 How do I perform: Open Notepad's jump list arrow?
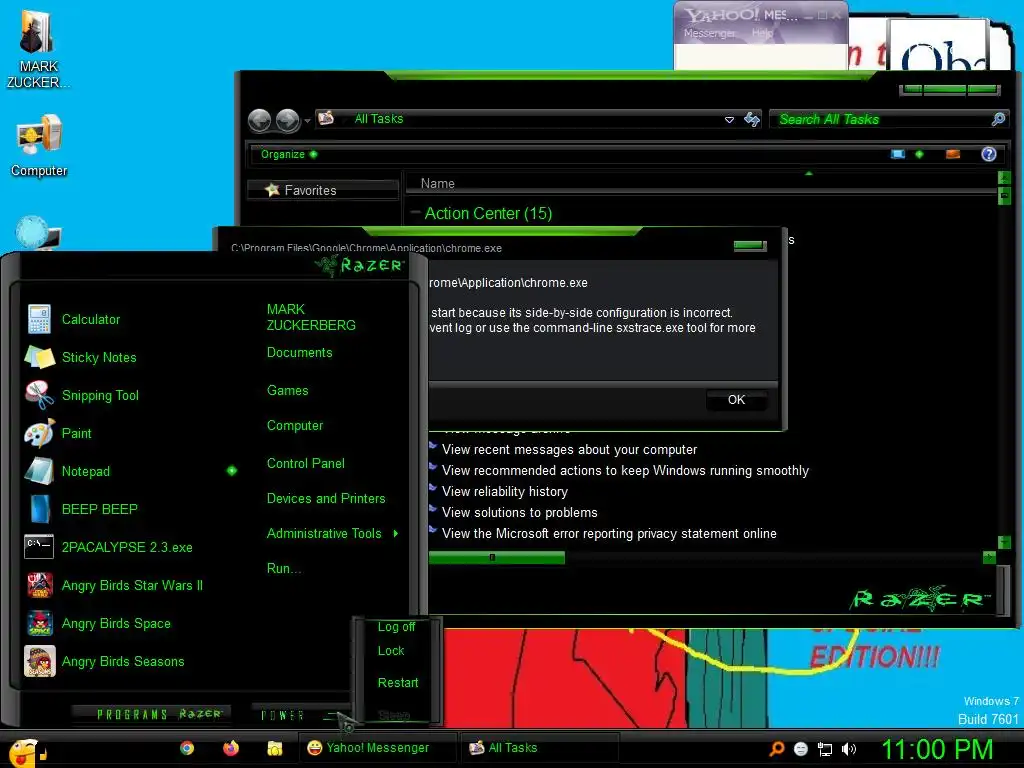(232, 471)
